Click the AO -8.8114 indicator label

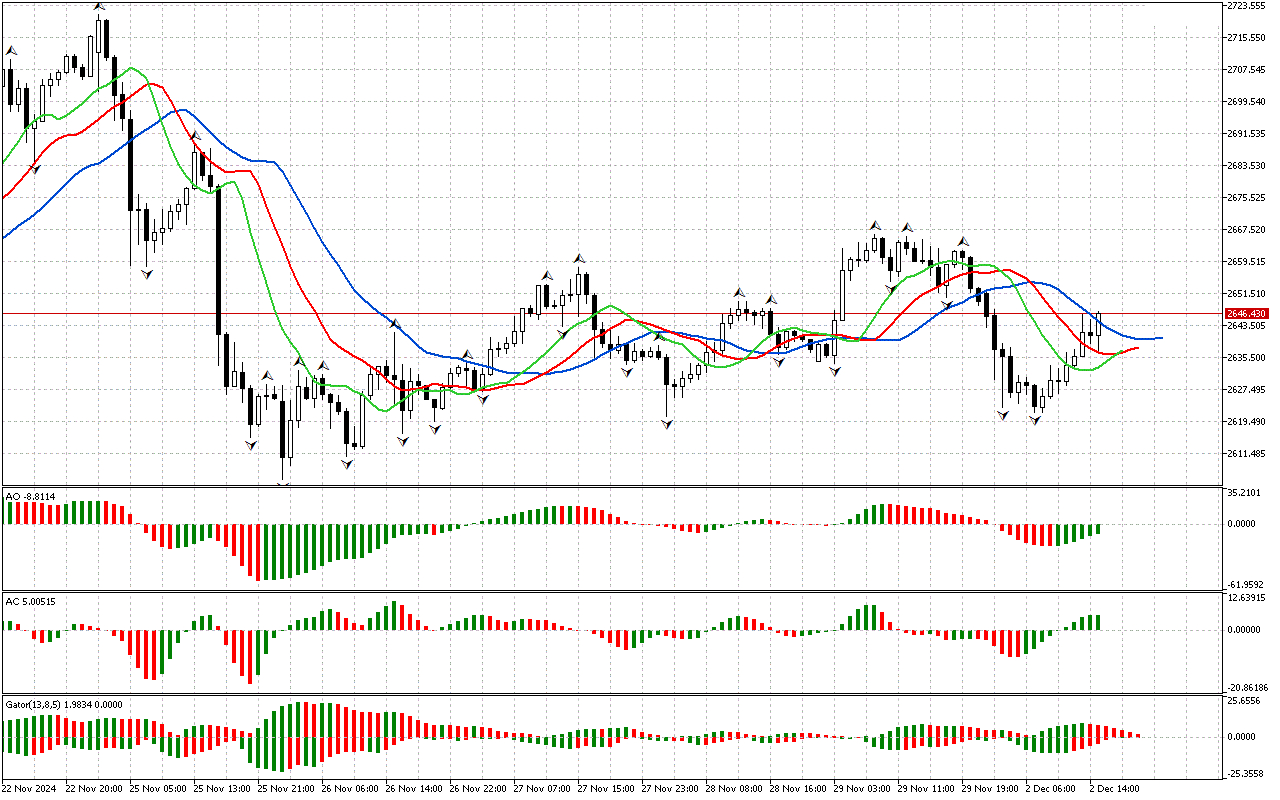[30, 495]
